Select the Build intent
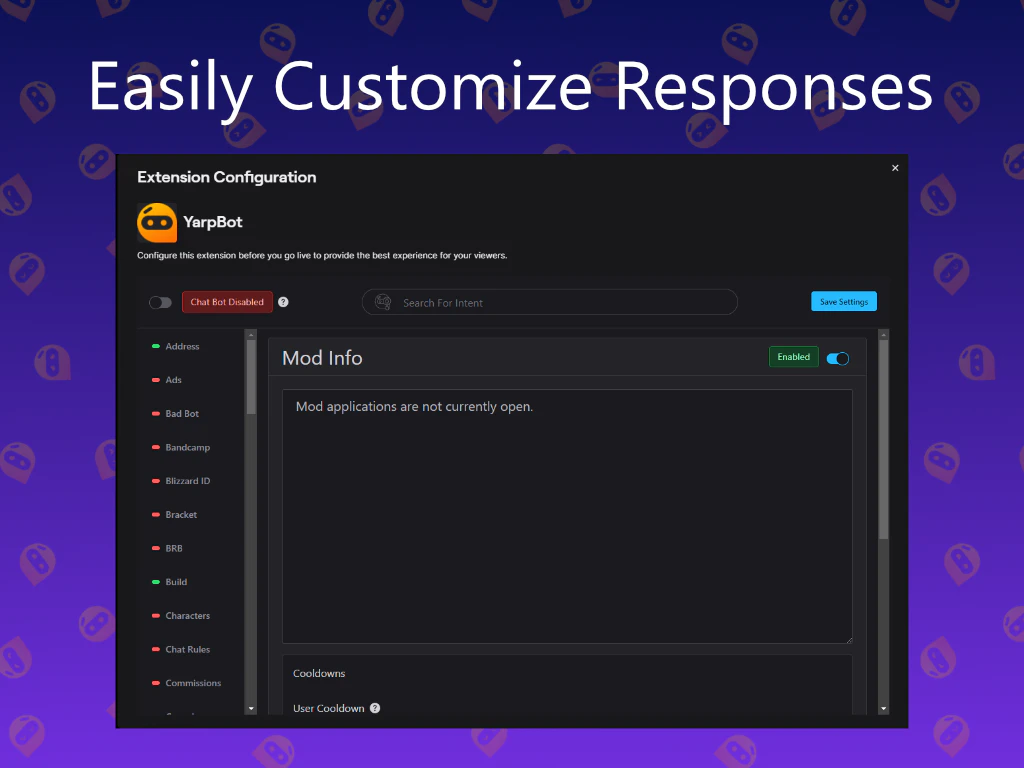Screen dimensions: 1024x768 (x=176, y=582)
